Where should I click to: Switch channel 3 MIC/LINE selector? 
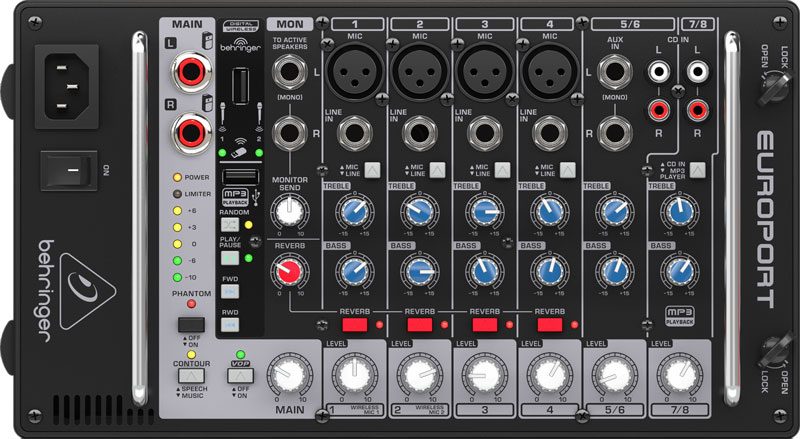click(x=503, y=170)
